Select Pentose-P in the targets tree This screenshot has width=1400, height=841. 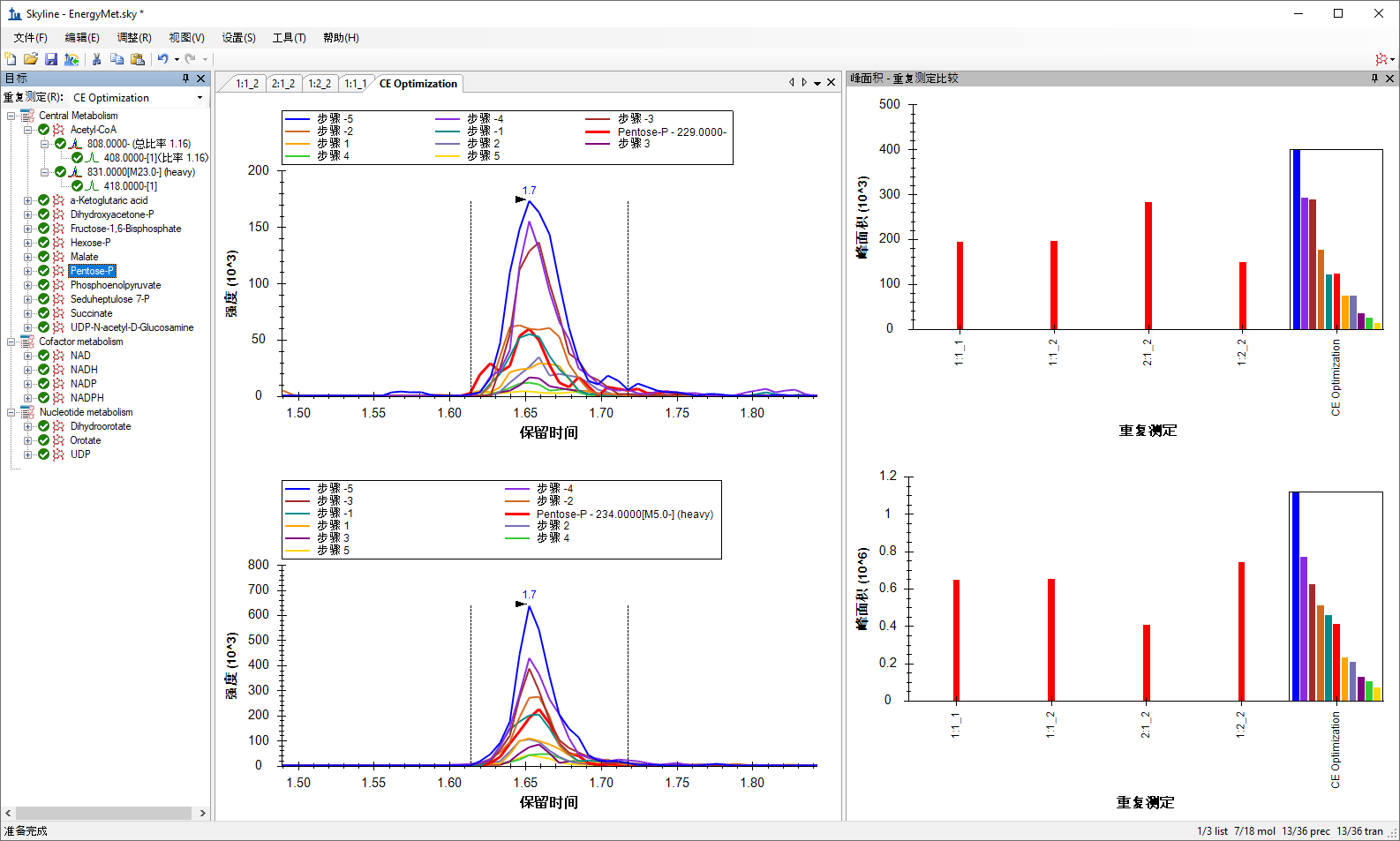(92, 271)
